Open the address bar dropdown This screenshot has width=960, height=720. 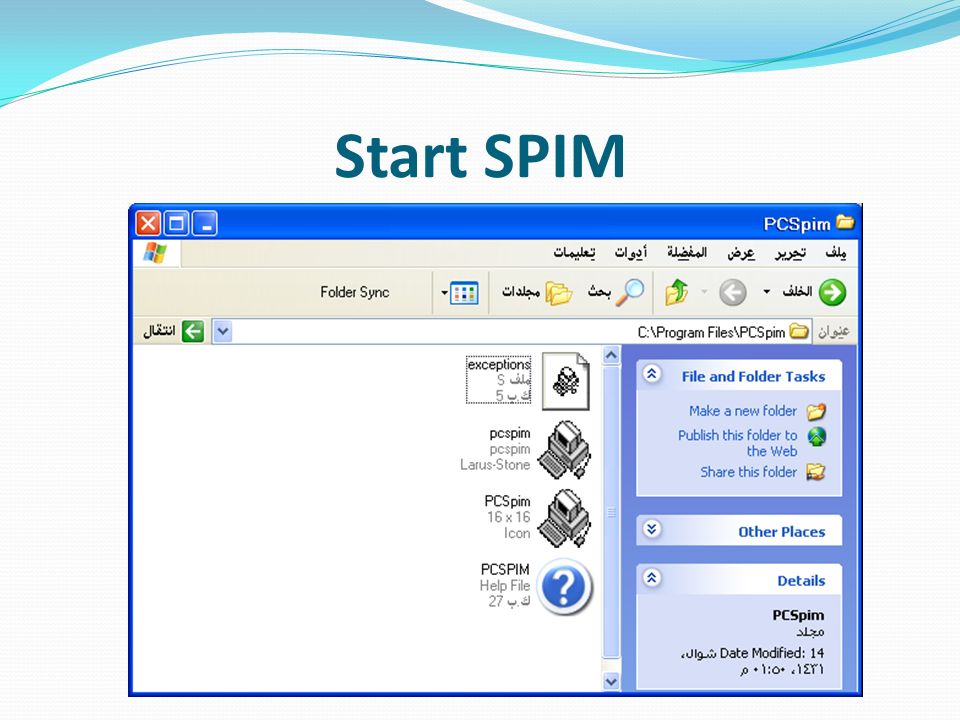[x=223, y=331]
